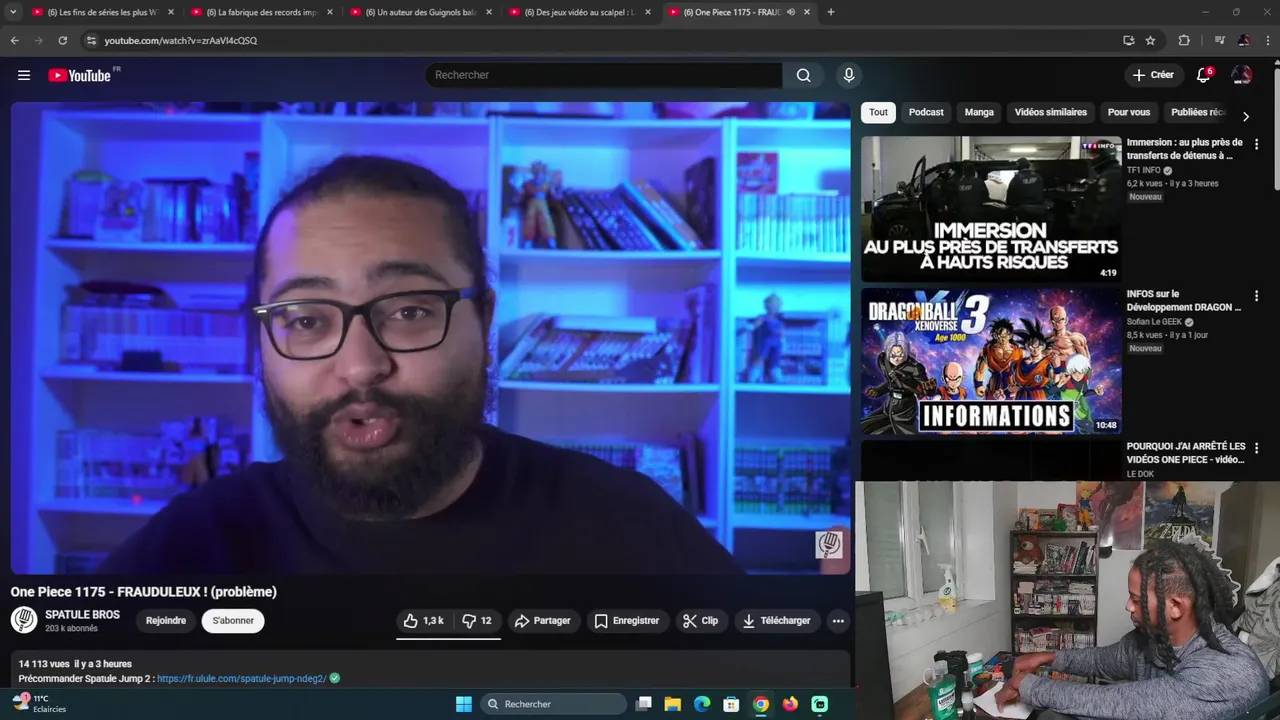Open more actions menu below video
1280x720 pixels.
click(838, 621)
